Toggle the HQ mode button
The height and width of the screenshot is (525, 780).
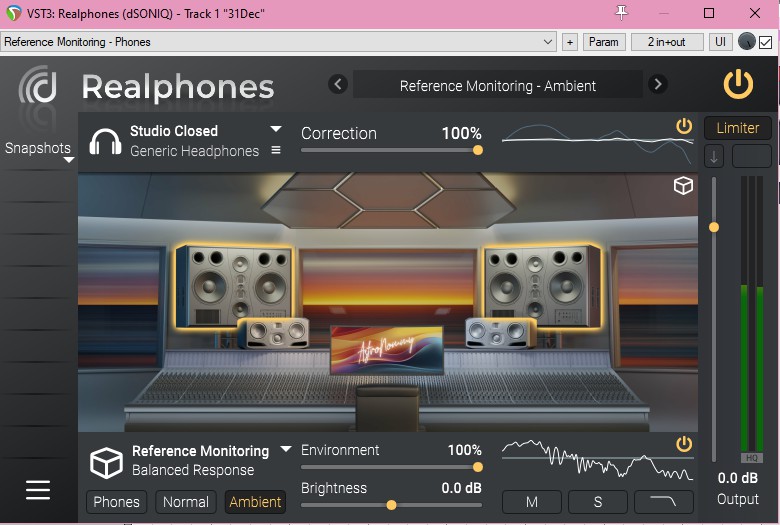coord(752,457)
